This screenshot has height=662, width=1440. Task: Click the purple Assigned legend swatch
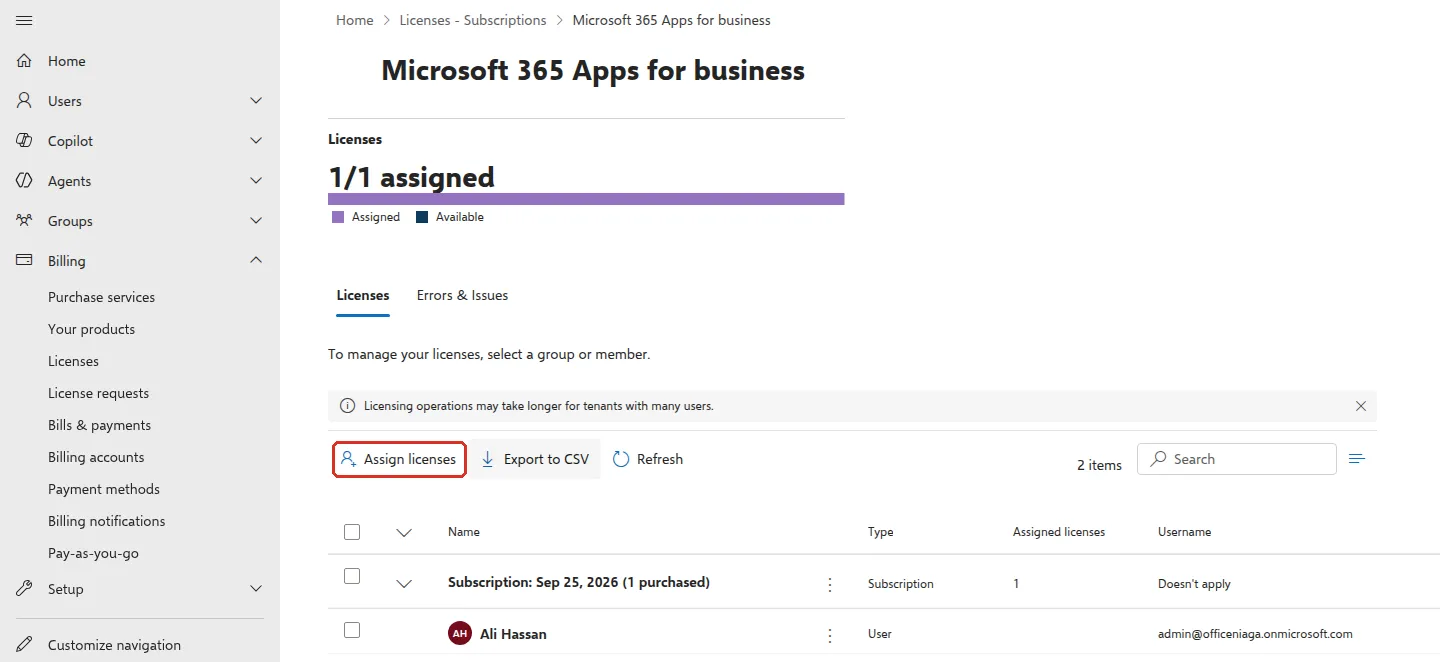tap(338, 217)
